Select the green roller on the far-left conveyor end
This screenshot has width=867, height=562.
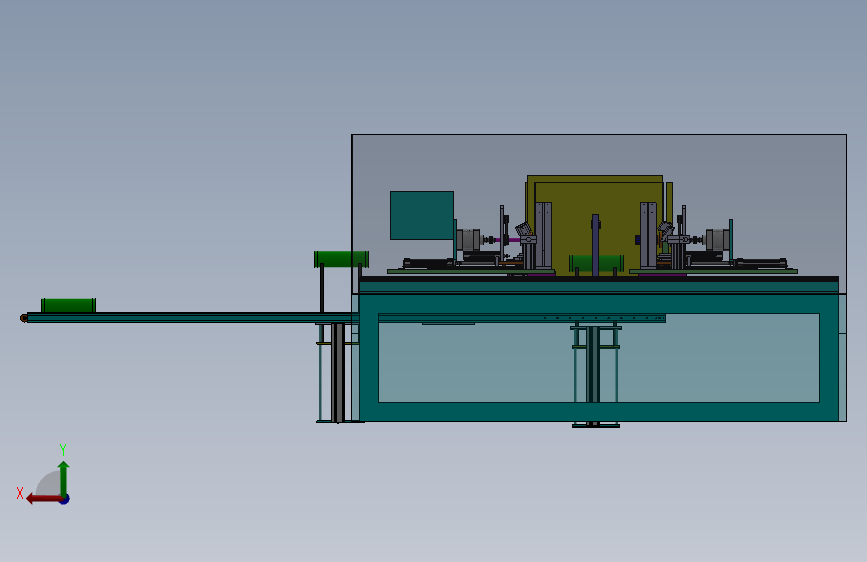69,305
